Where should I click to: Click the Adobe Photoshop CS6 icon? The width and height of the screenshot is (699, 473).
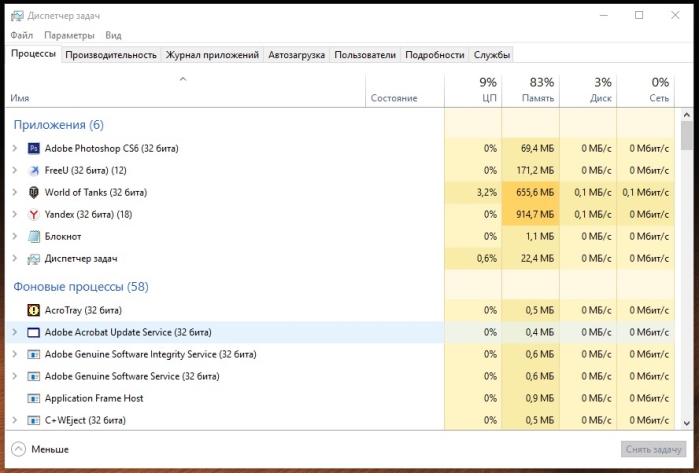33,148
